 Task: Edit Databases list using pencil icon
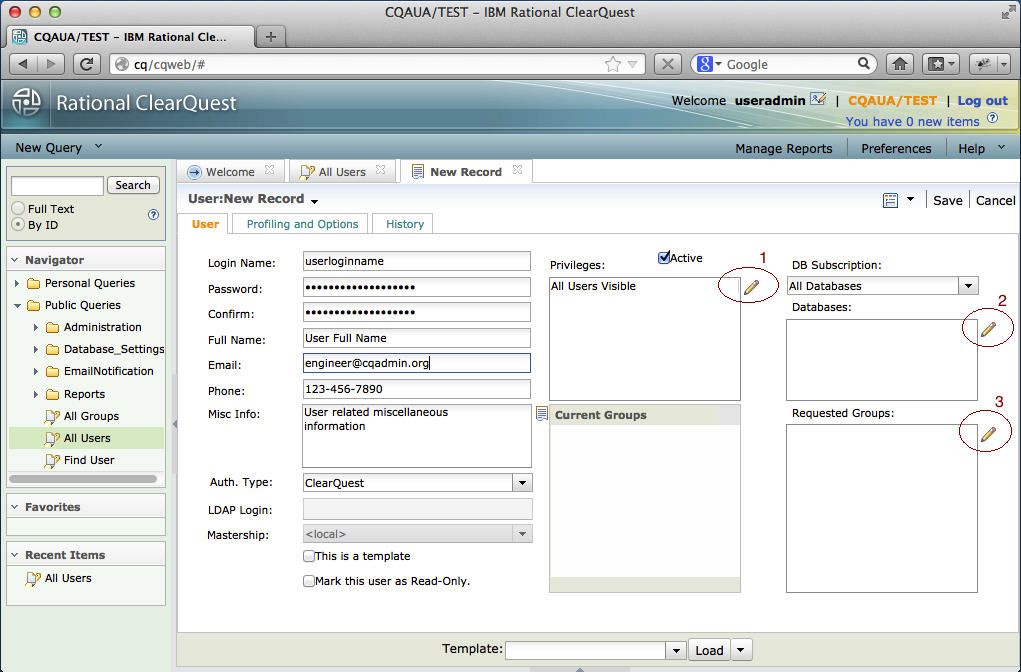[x=988, y=329]
